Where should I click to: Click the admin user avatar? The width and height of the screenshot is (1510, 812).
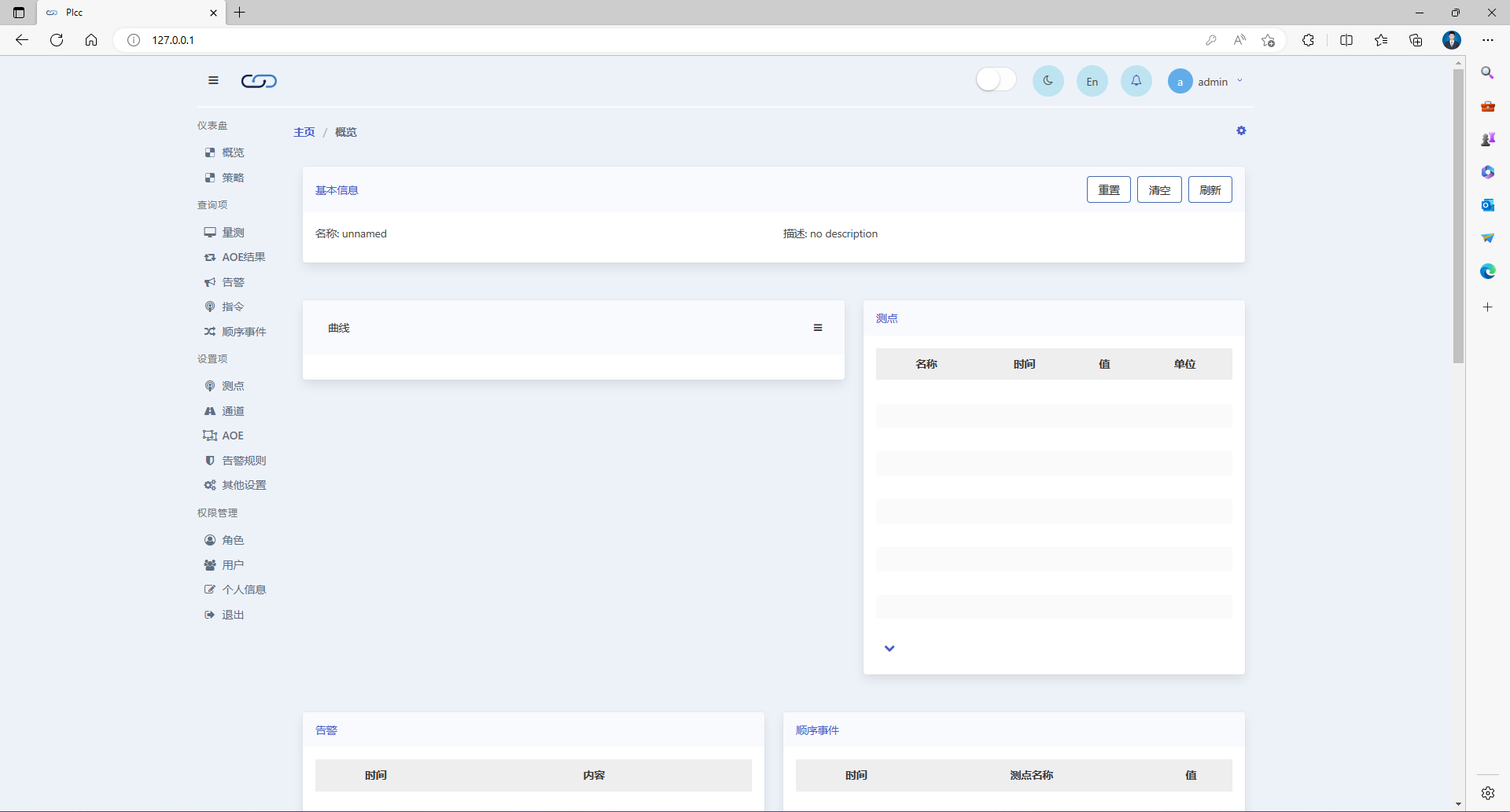click(1180, 81)
